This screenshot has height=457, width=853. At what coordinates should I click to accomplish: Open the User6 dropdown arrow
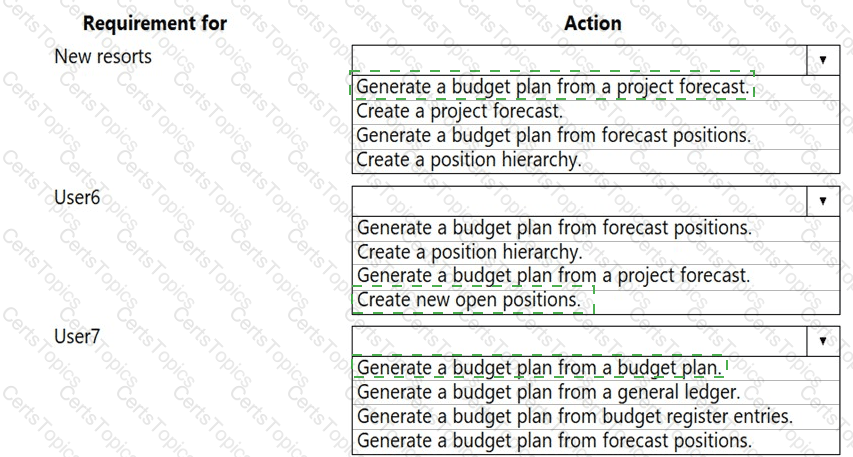tap(822, 200)
